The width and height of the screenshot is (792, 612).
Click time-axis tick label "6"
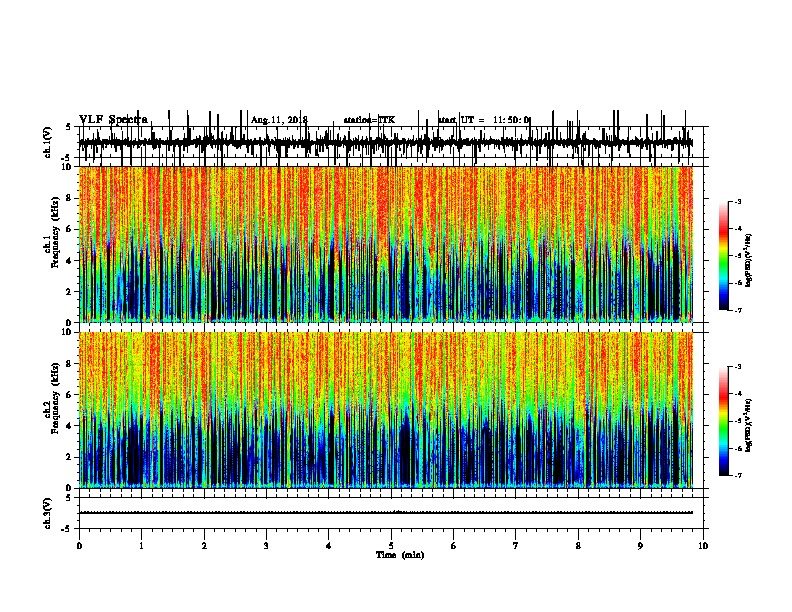454,546
